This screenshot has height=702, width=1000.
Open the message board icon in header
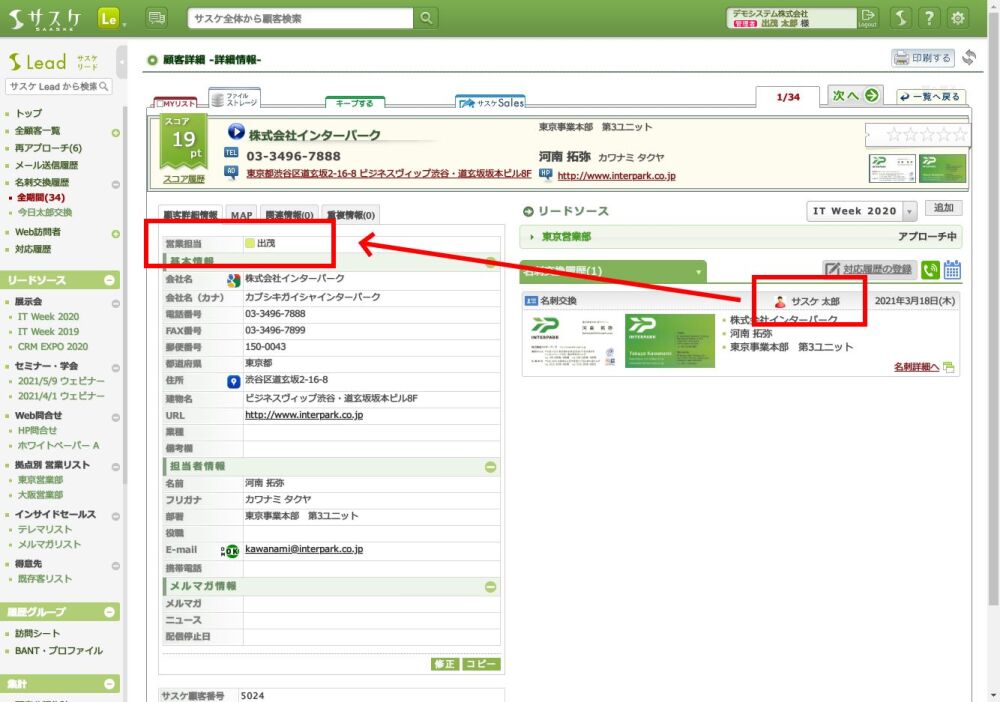tap(156, 18)
